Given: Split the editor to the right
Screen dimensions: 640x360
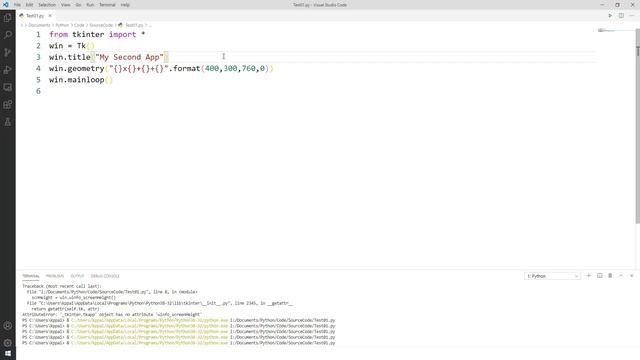Looking at the screenshot, I should [621, 16].
